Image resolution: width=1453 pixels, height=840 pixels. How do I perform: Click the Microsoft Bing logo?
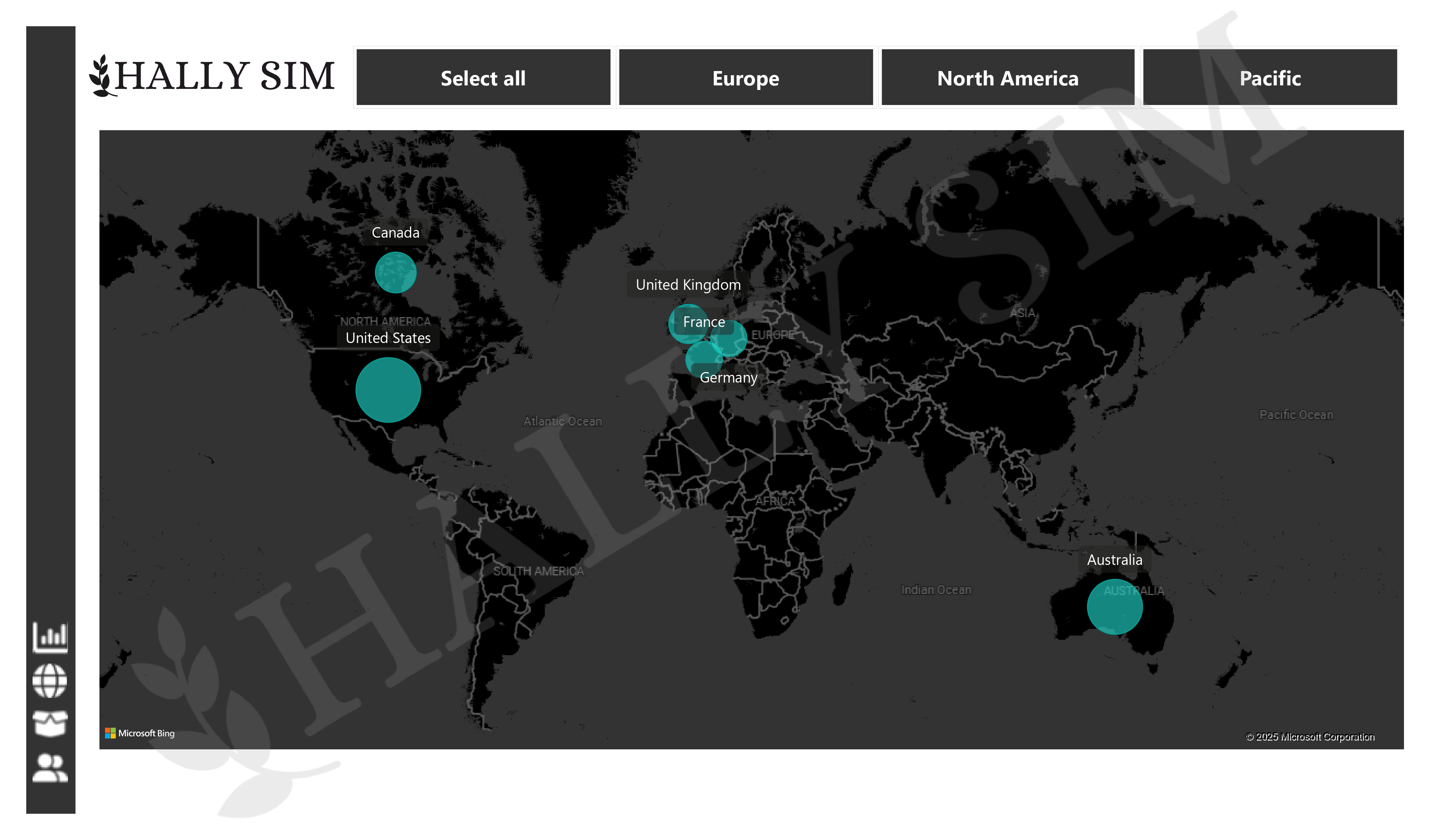click(x=140, y=733)
